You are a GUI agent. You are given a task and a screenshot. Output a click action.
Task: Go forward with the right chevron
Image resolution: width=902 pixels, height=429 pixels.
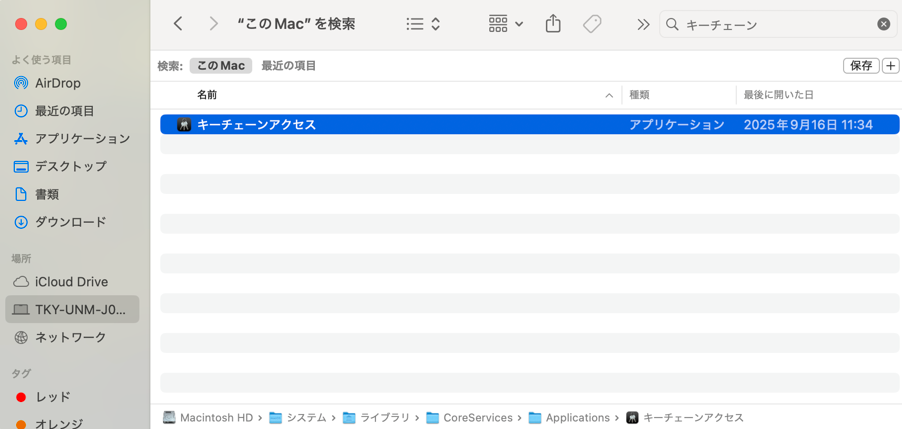pos(213,24)
